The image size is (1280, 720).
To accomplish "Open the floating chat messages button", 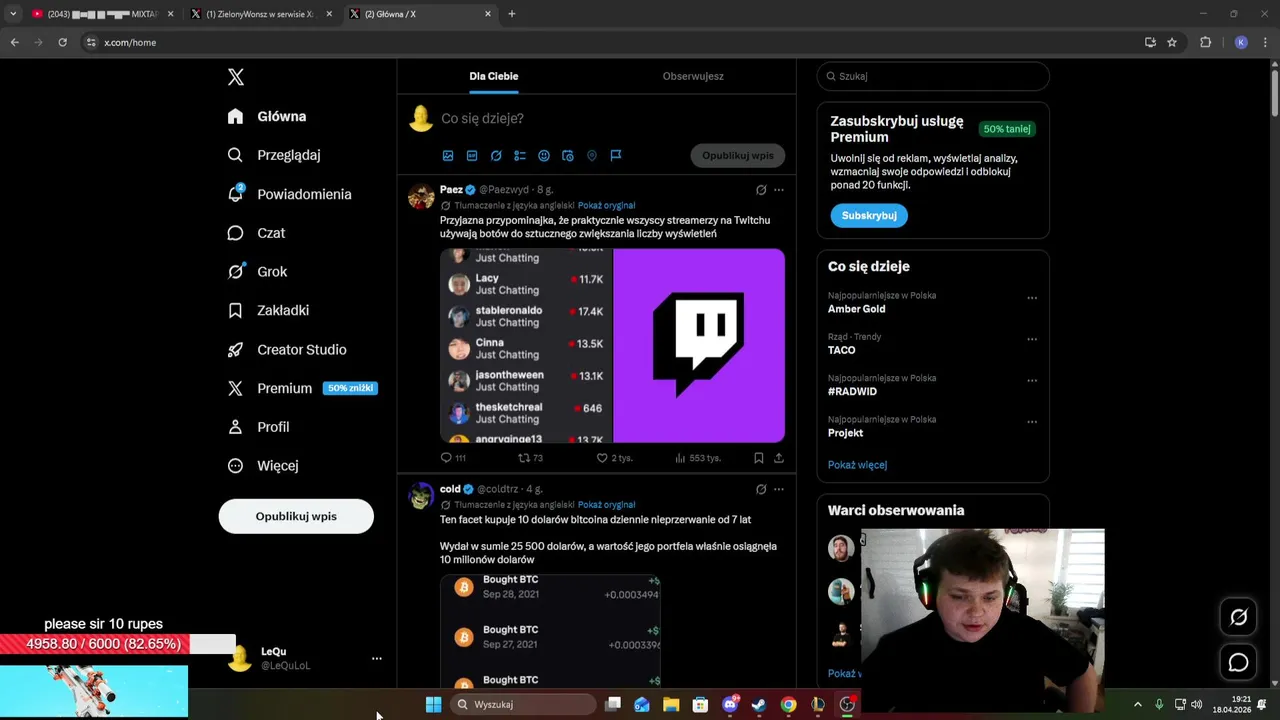I will [x=1238, y=662].
